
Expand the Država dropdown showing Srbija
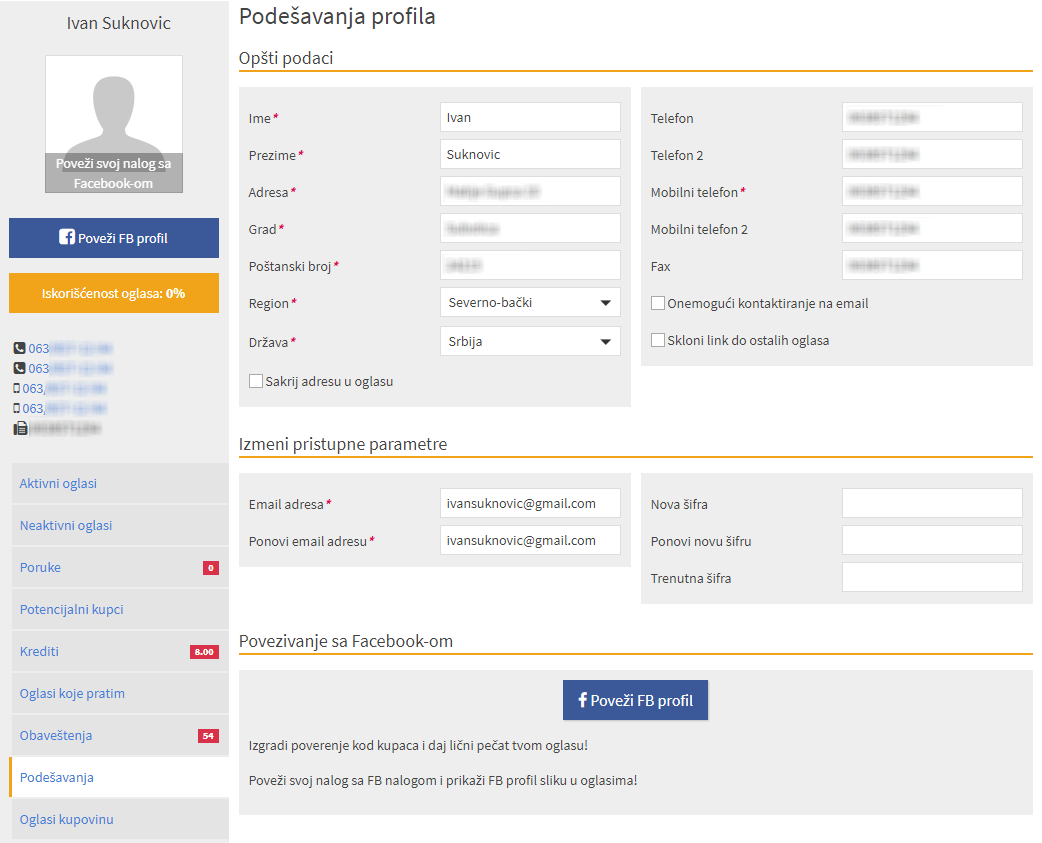coord(530,341)
